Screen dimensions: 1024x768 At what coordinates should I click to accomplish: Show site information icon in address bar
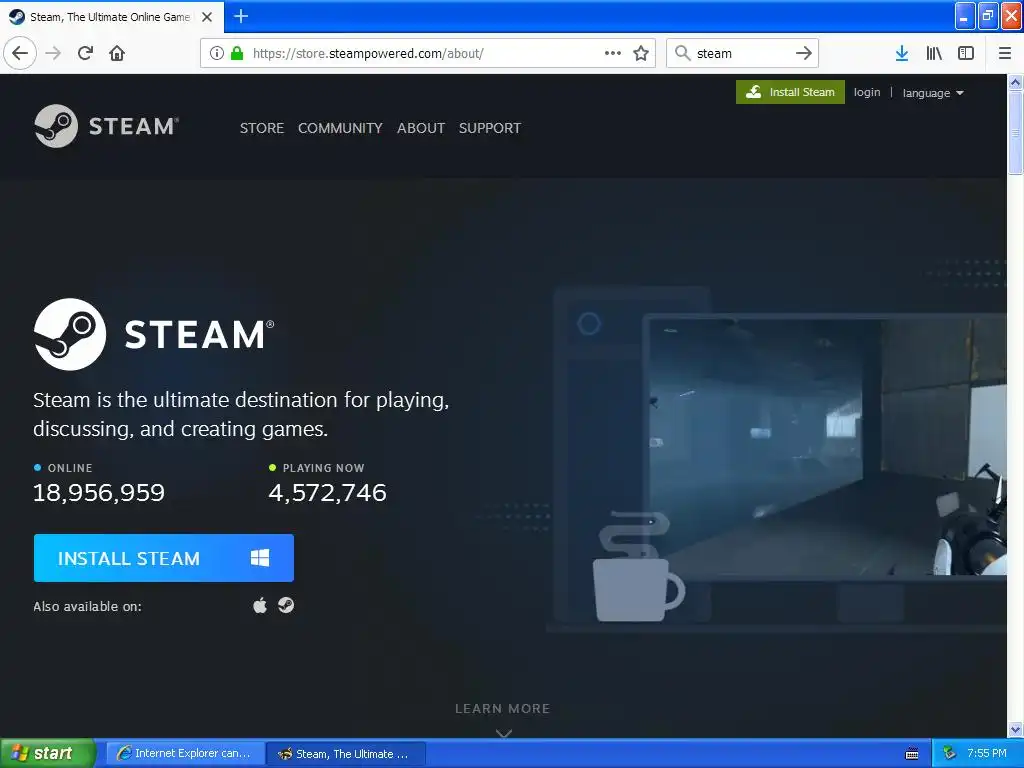tap(217, 54)
